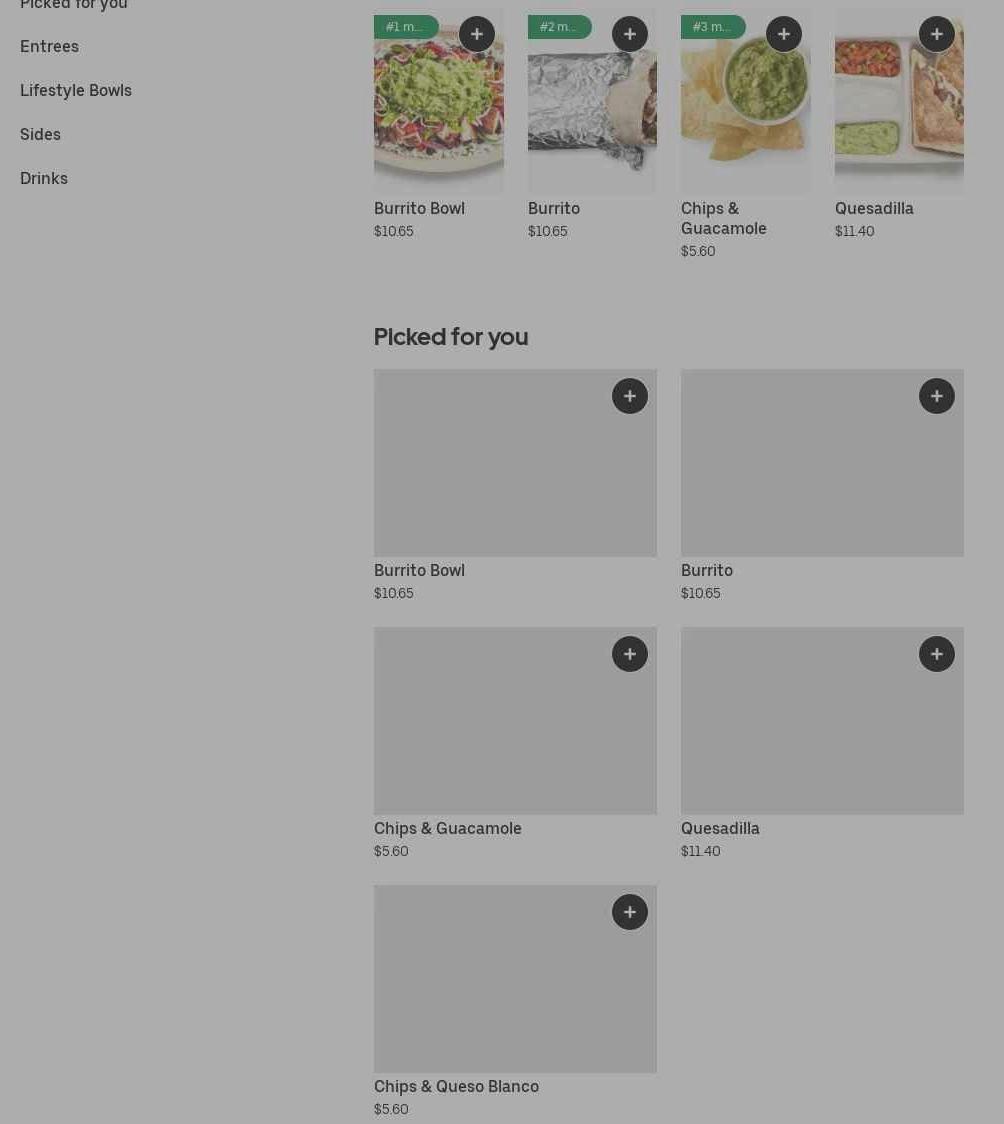
Task: Select Drinks in the sidebar
Action: tap(44, 178)
